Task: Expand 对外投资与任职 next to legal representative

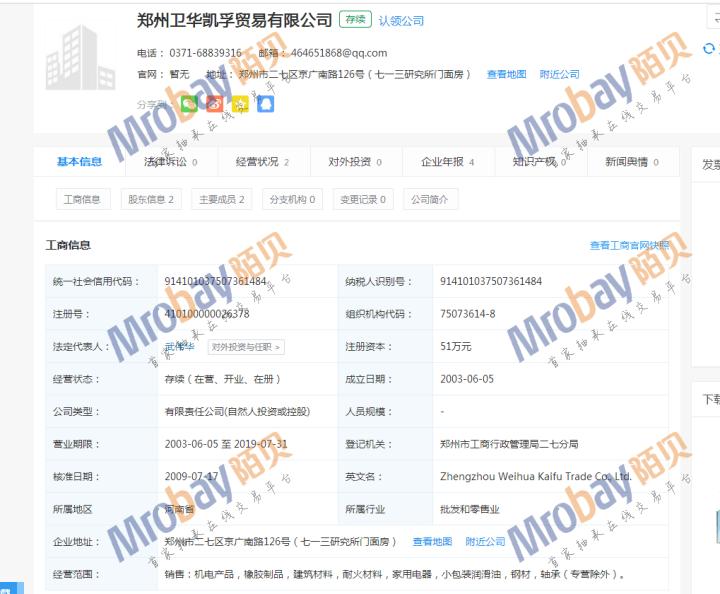Action: [246, 347]
